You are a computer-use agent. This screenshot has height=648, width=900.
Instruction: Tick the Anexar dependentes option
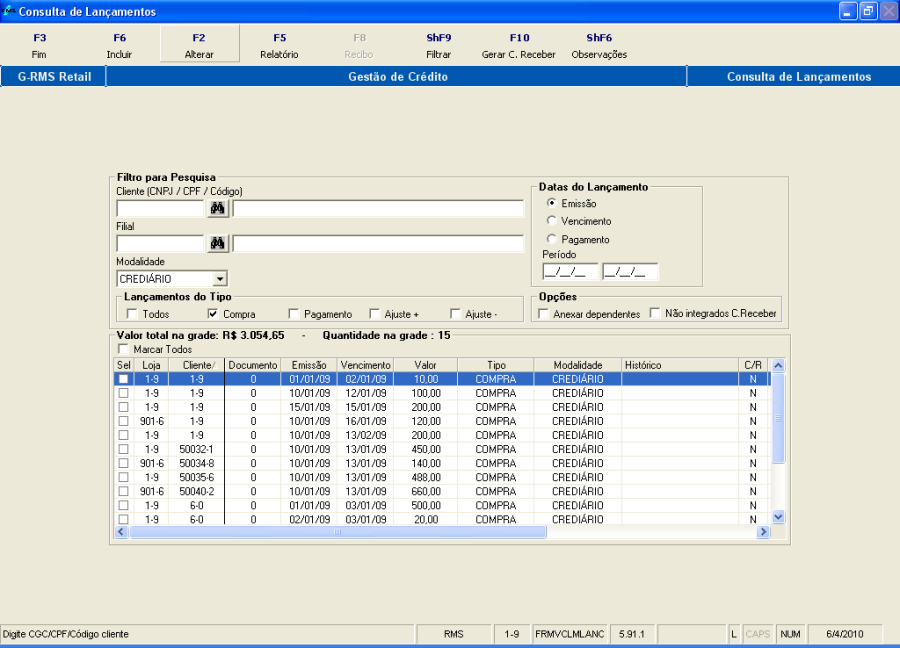pos(544,314)
